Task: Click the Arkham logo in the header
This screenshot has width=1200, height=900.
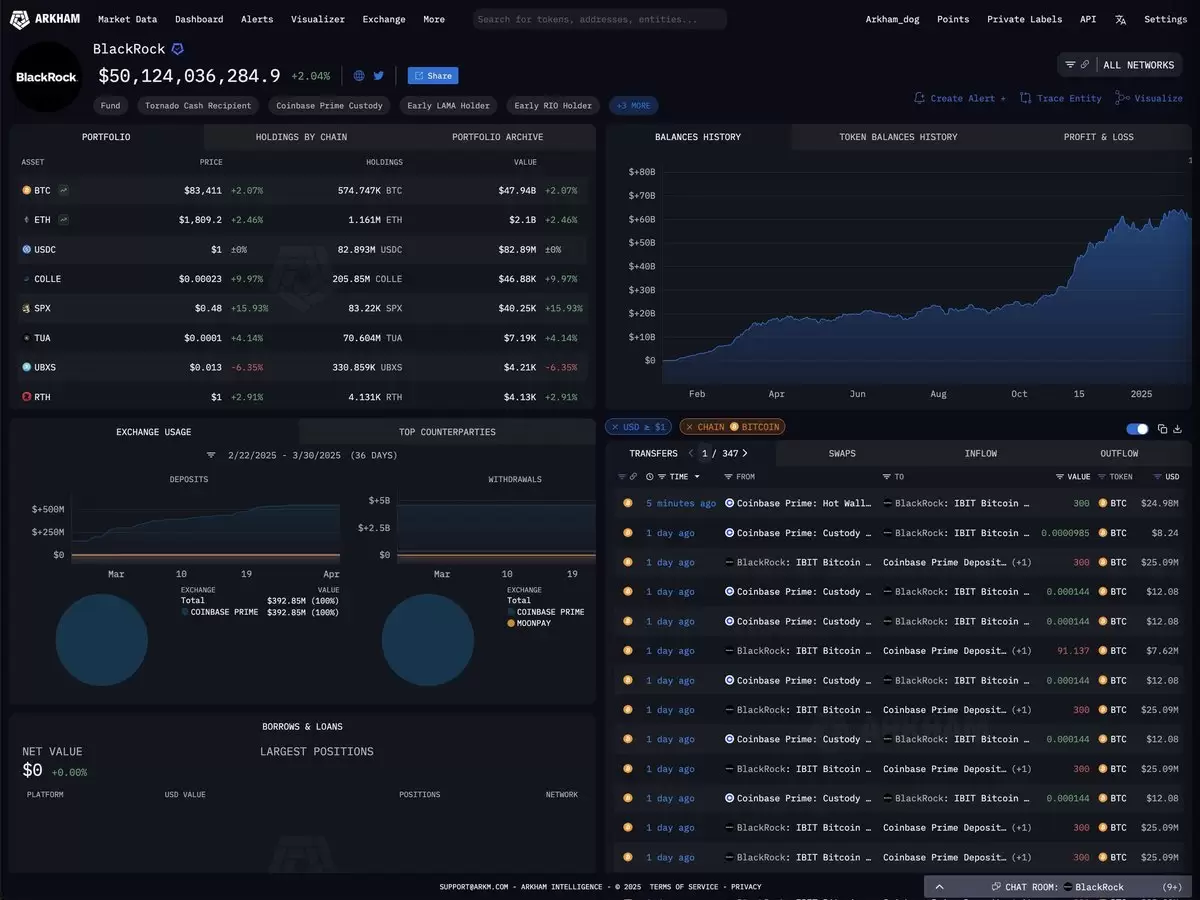Action: pos(45,19)
